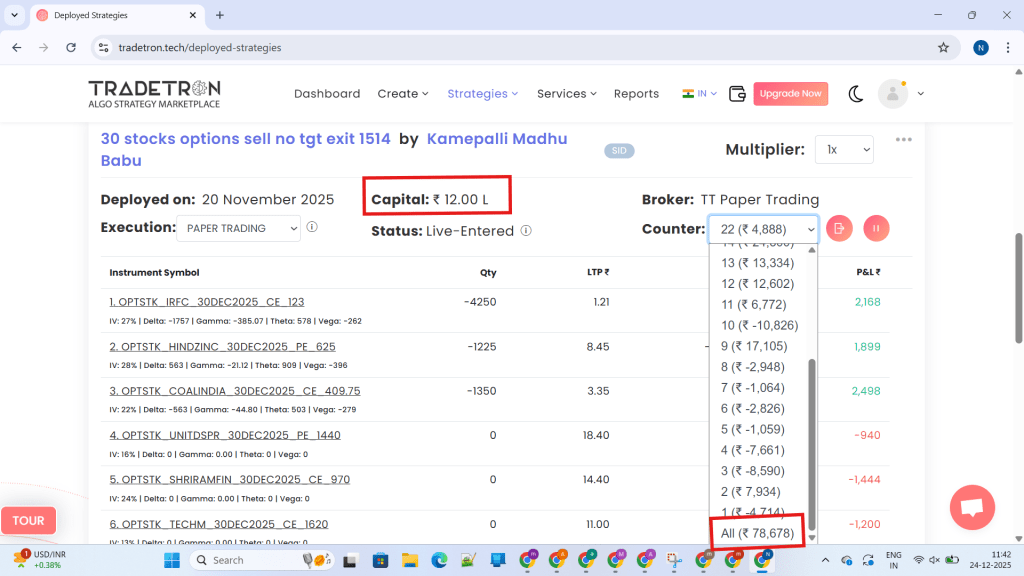Image resolution: width=1024 pixels, height=576 pixels.
Task: Pause the strategy with pause button
Action: pyautogui.click(x=876, y=228)
